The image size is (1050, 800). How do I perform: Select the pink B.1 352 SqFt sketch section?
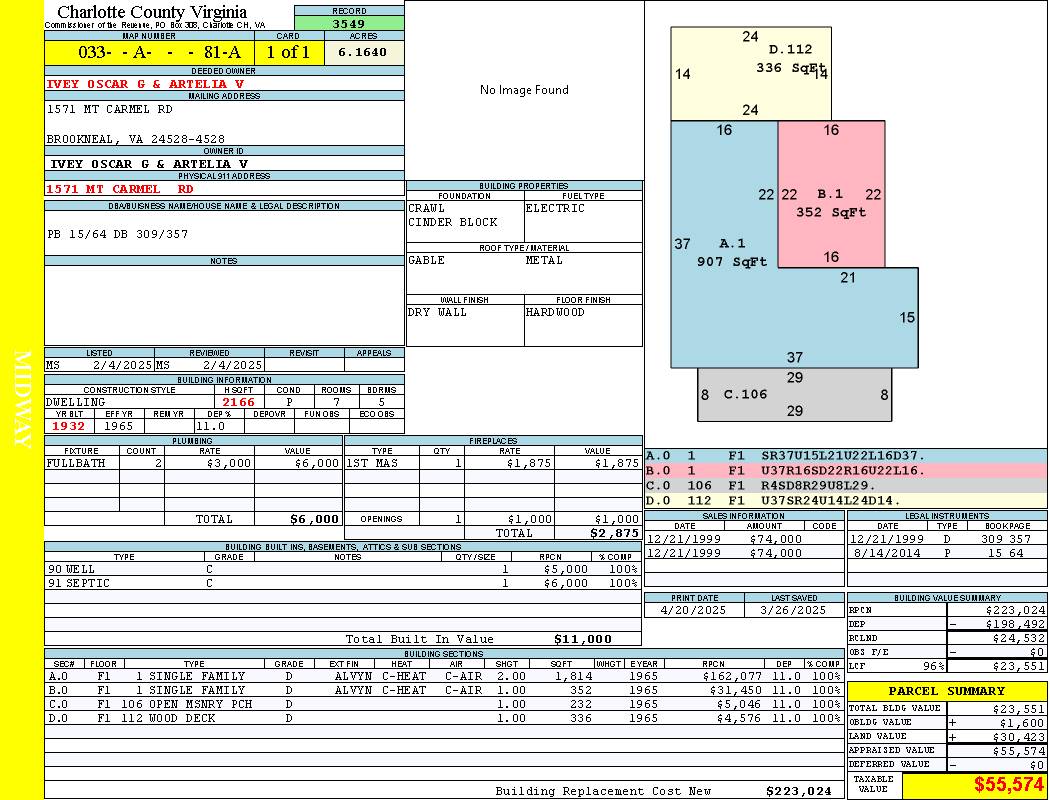[831, 194]
